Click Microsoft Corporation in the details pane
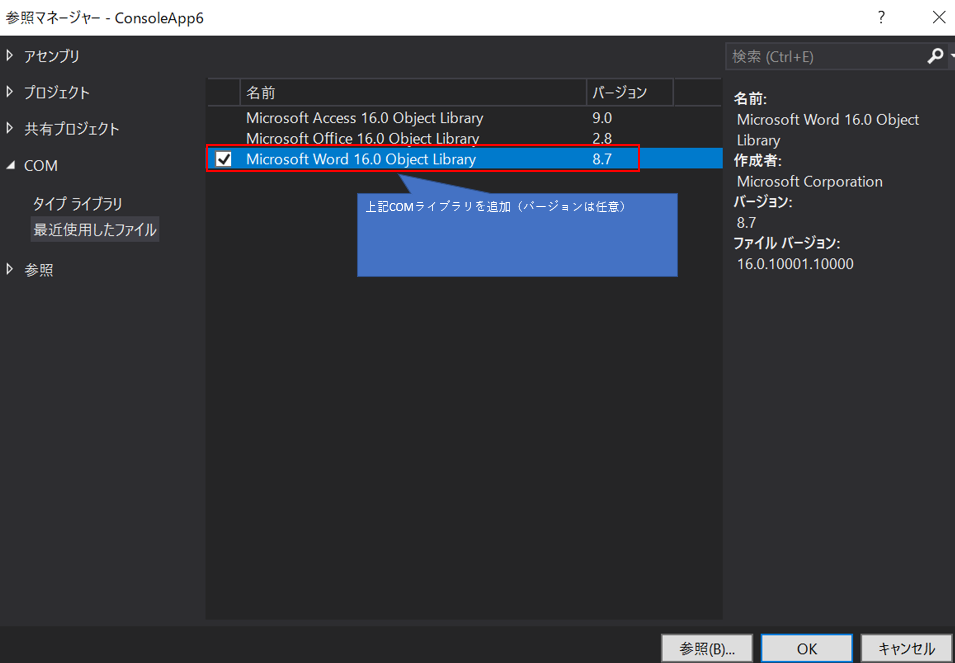 pos(809,181)
